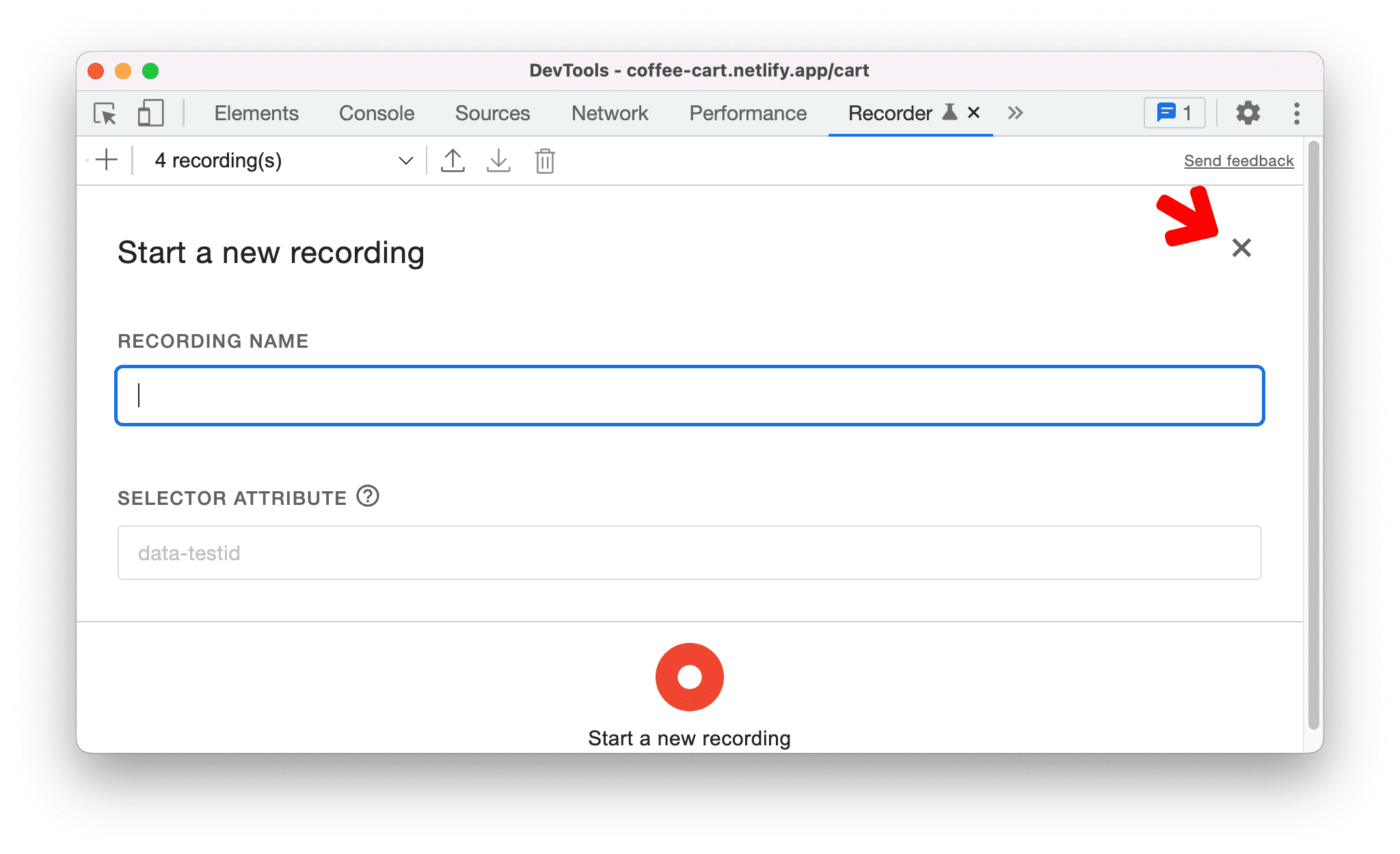Screen dimensions: 1400x854
Task: Click the import recording icon
Action: (x=498, y=160)
